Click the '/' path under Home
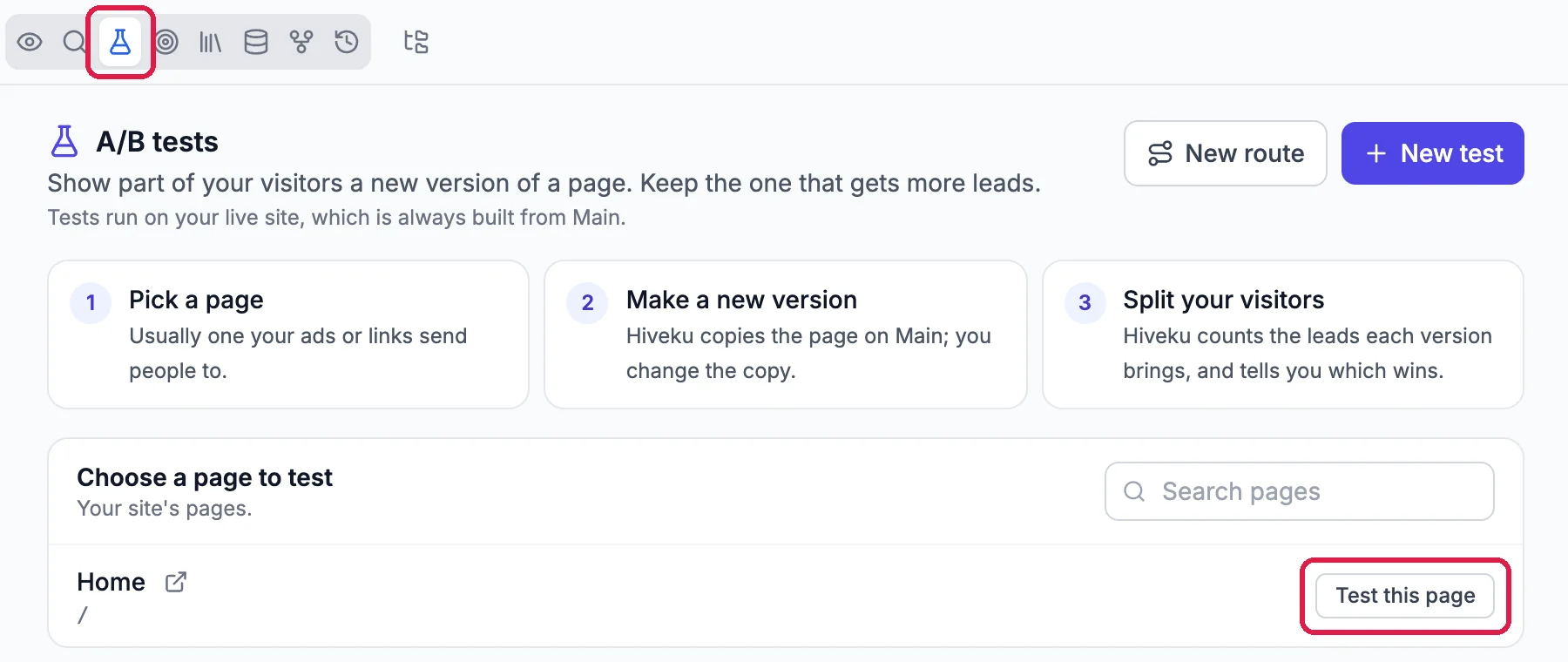This screenshot has height=662, width=1568. pos(83,615)
